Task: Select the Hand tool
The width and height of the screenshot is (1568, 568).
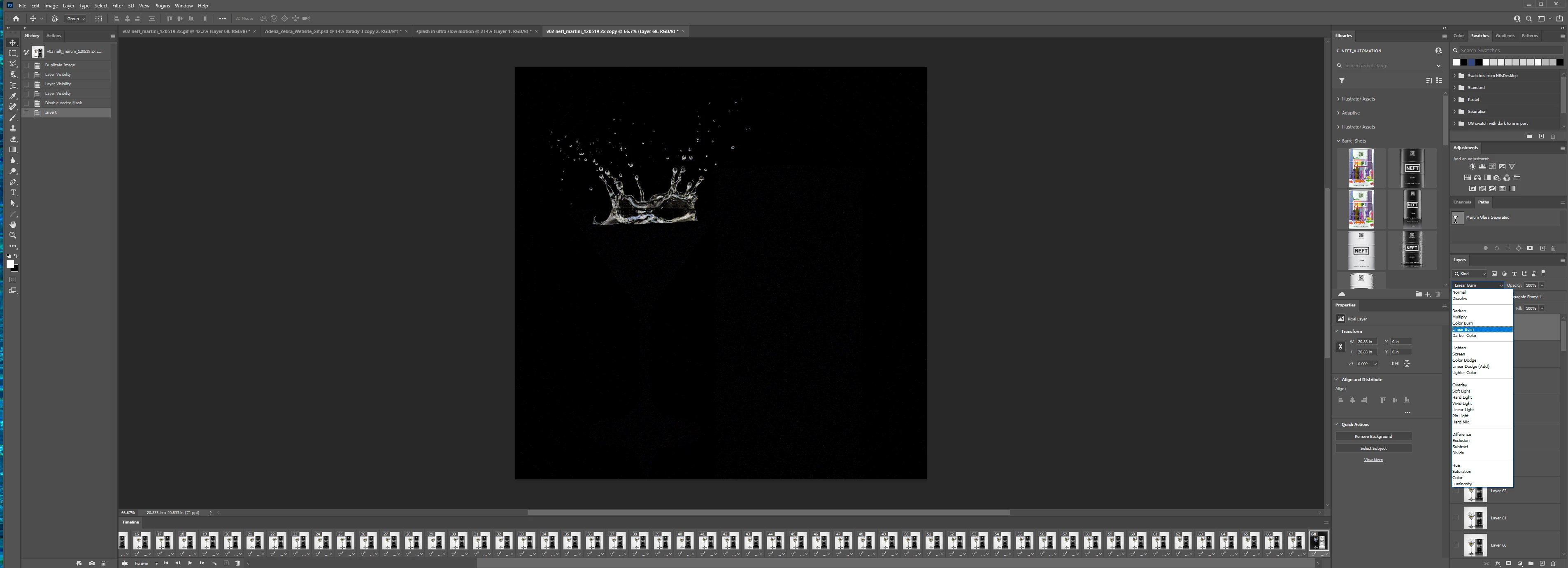Action: coord(13,225)
